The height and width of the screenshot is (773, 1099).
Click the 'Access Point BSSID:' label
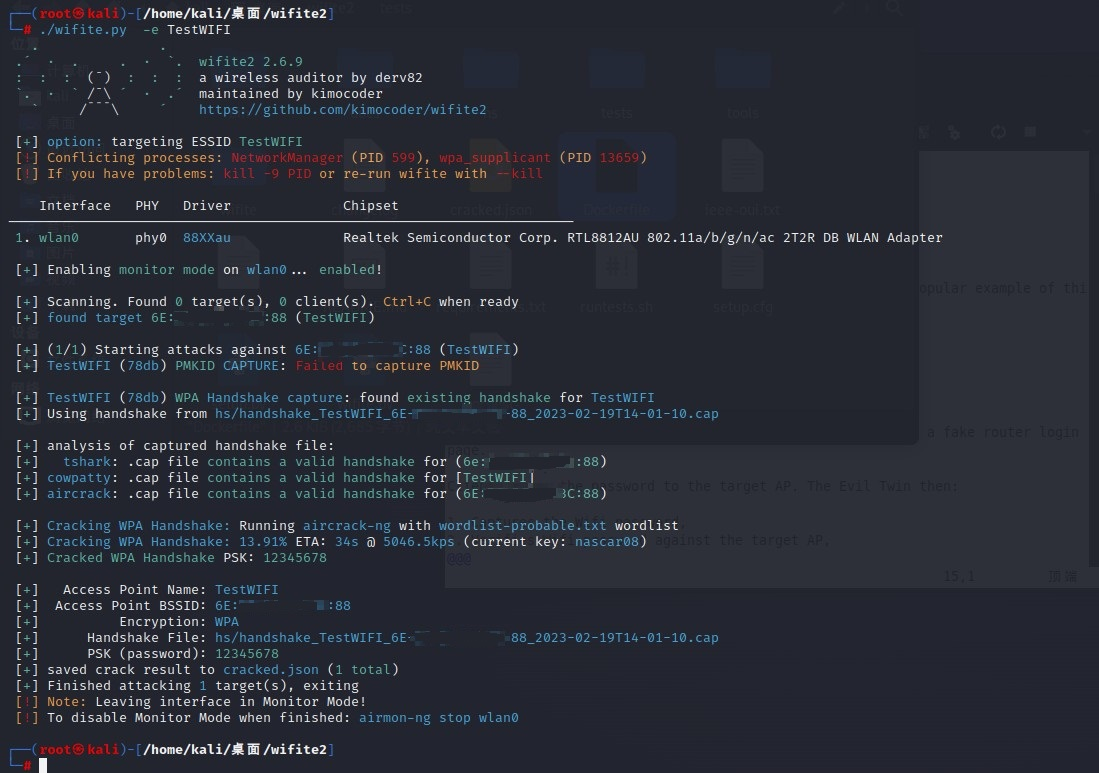(x=131, y=606)
